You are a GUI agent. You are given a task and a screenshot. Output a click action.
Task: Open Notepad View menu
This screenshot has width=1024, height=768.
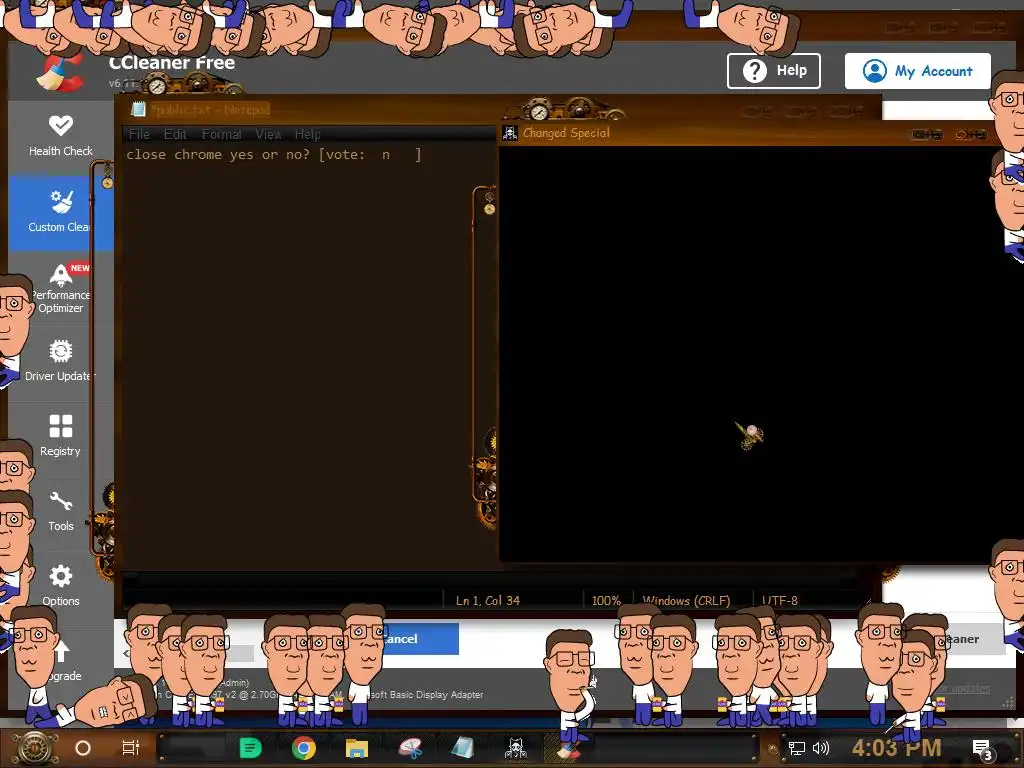coord(268,135)
